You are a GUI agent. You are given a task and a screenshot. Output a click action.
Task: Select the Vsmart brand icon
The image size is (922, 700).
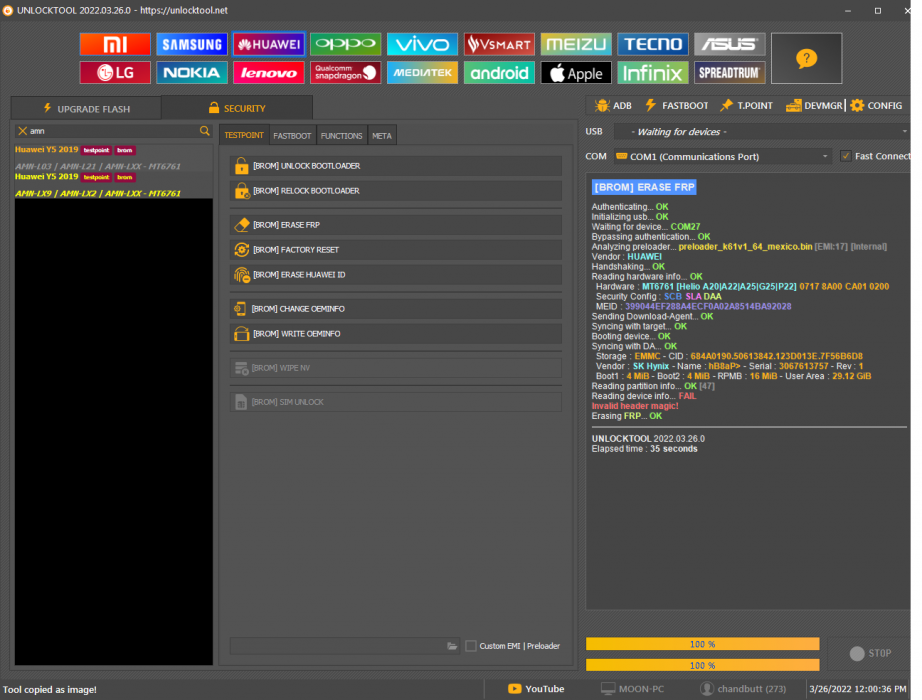click(x=499, y=44)
